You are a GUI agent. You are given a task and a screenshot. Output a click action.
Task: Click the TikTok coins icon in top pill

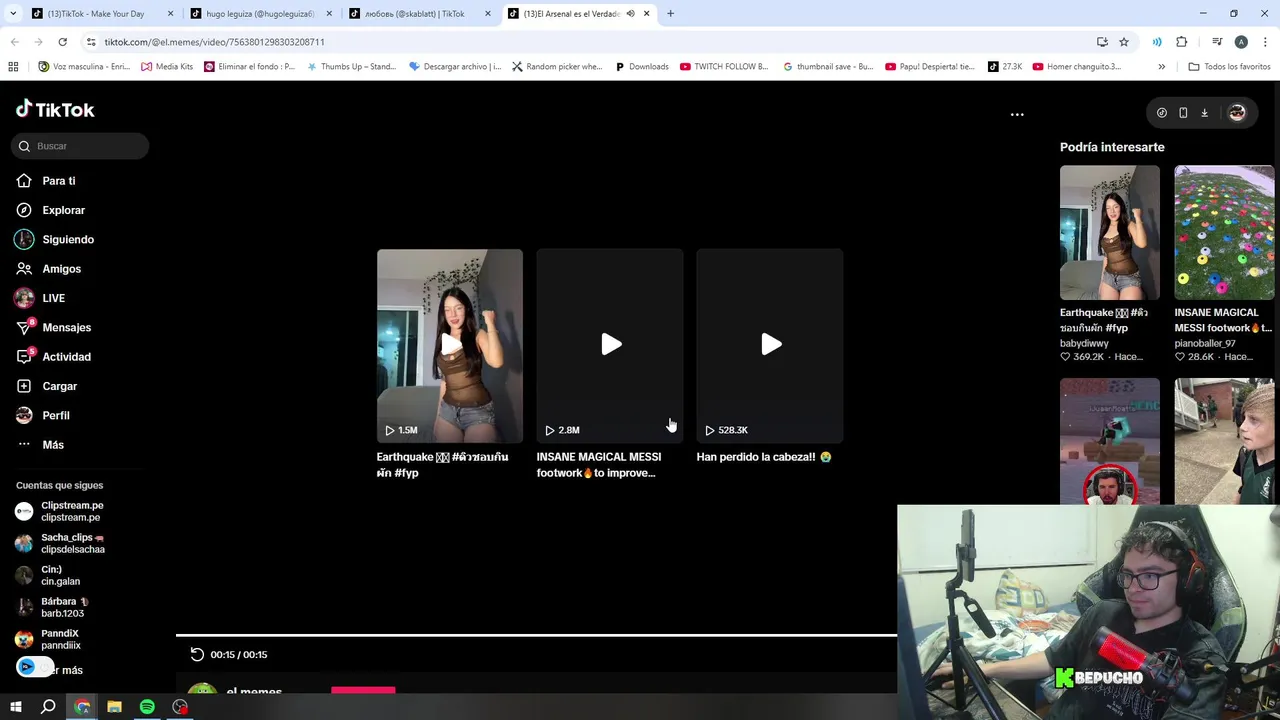click(x=1161, y=113)
